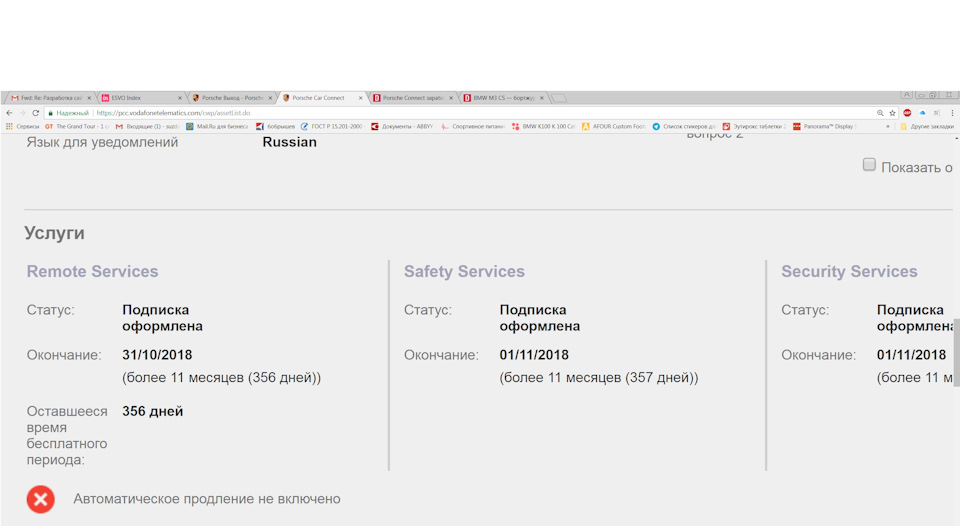Click the zoom magnifier icon in address bar
This screenshot has height=526, width=960.
pyautogui.click(x=880, y=113)
